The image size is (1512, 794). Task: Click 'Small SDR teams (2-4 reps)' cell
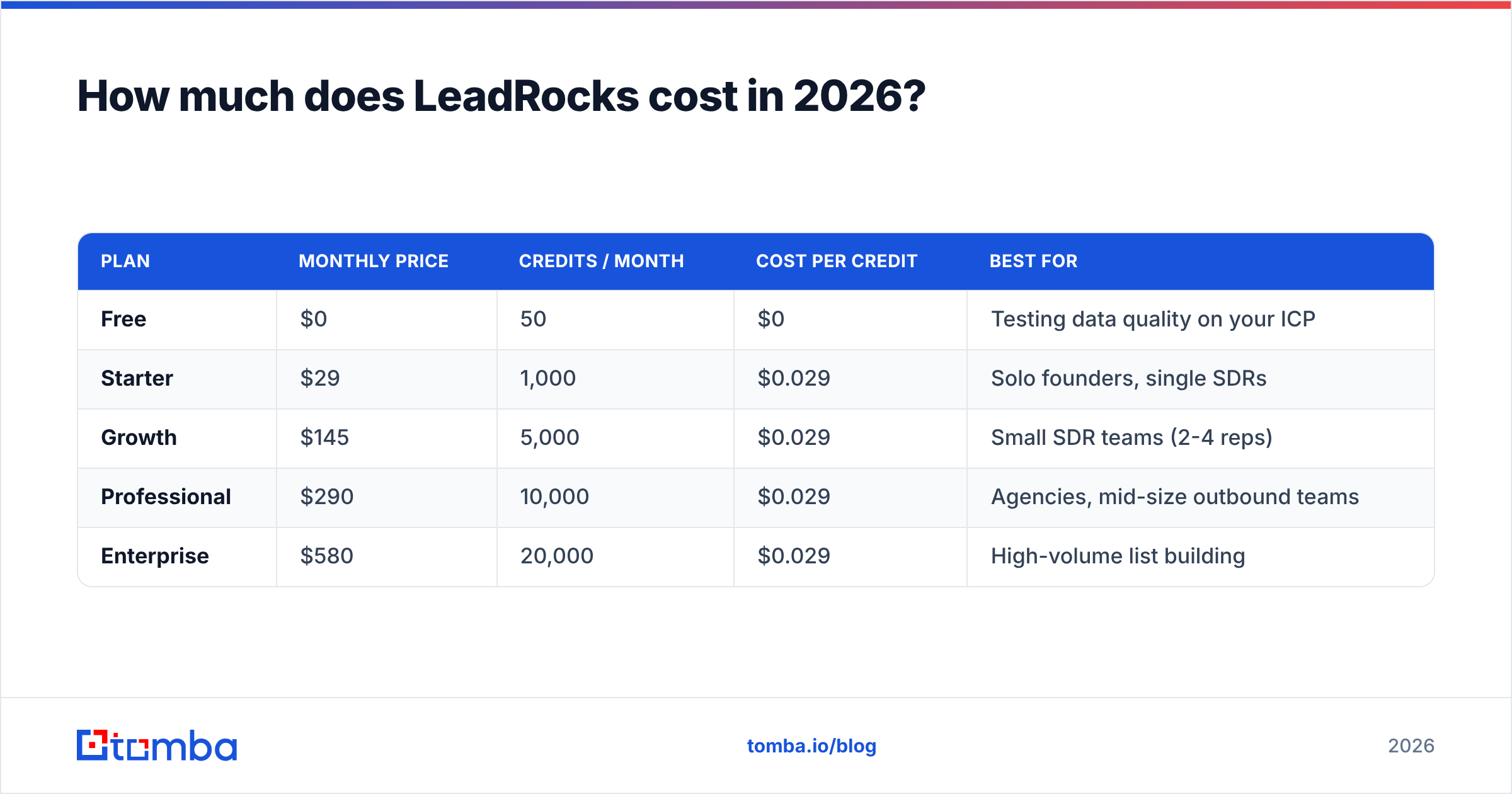(x=1201, y=438)
